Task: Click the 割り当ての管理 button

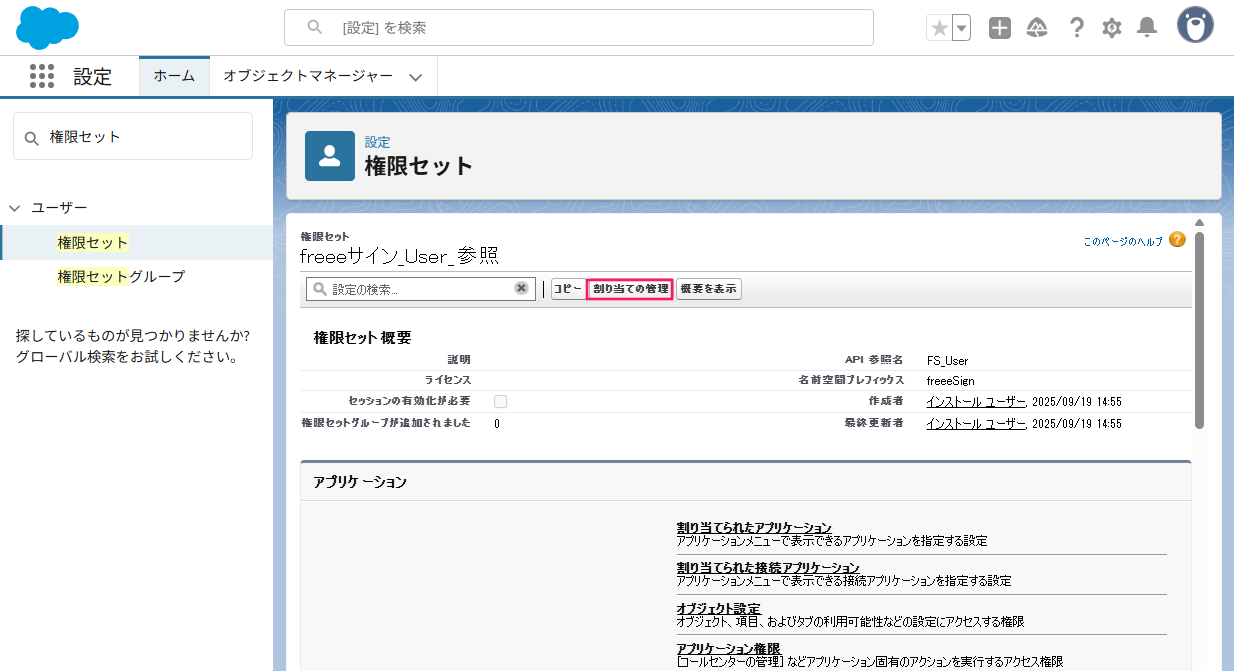Action: click(x=630, y=289)
